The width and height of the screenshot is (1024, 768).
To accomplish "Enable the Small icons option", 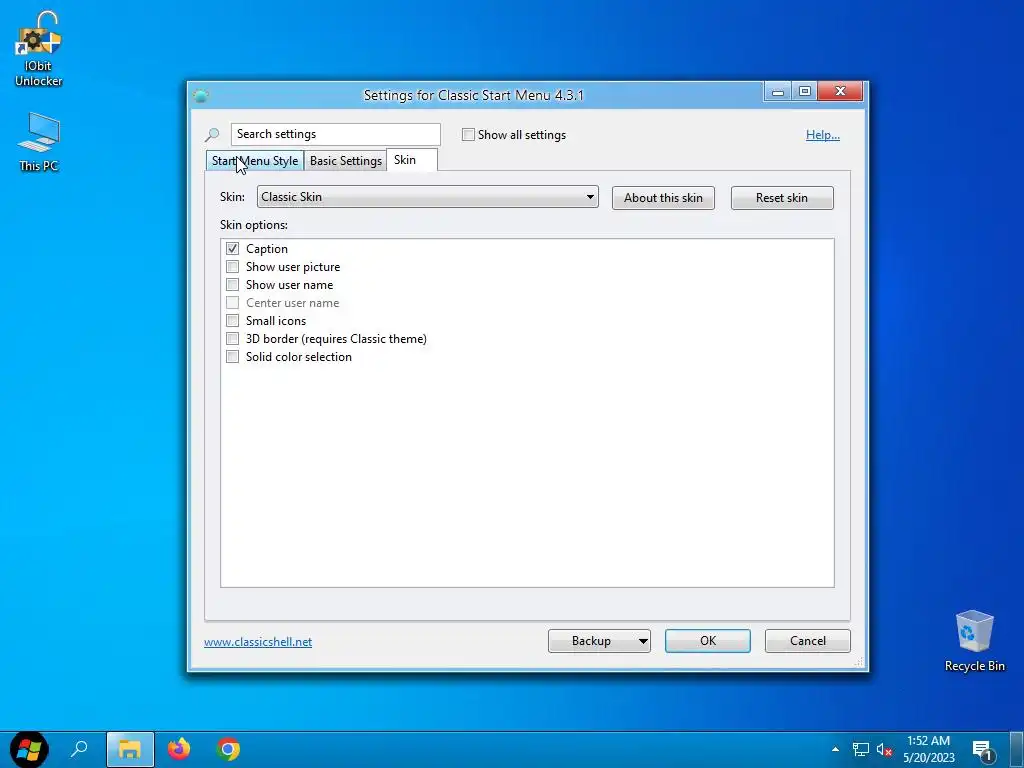I will [232, 321].
